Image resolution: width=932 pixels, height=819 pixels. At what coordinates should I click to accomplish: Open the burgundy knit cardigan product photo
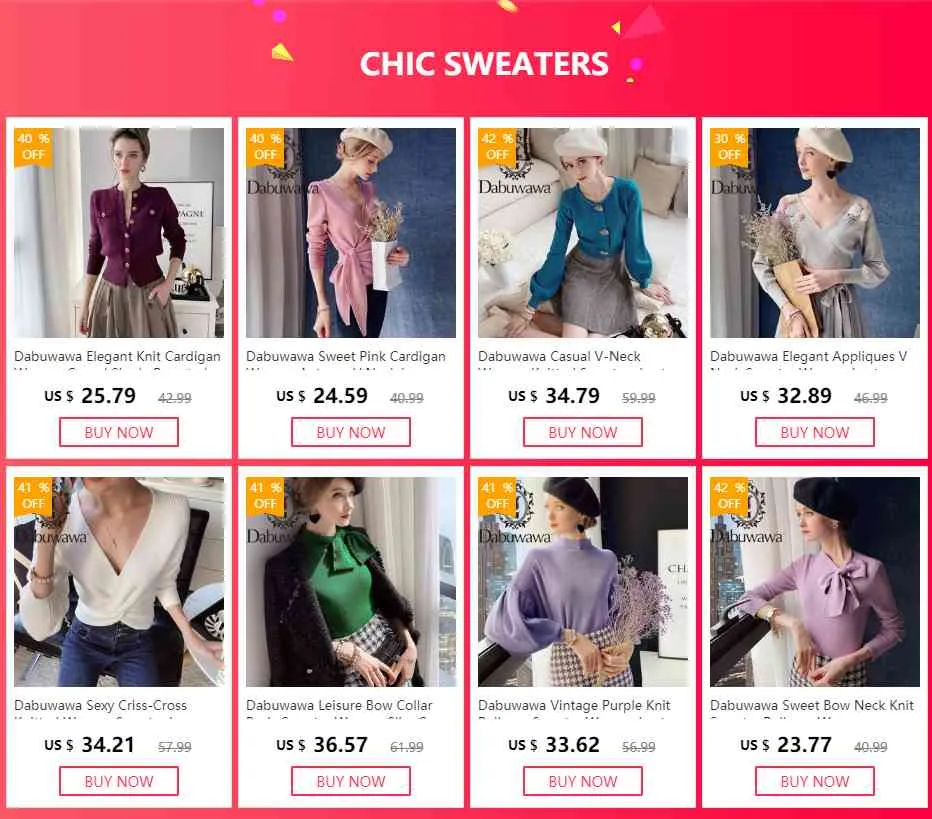coord(119,232)
